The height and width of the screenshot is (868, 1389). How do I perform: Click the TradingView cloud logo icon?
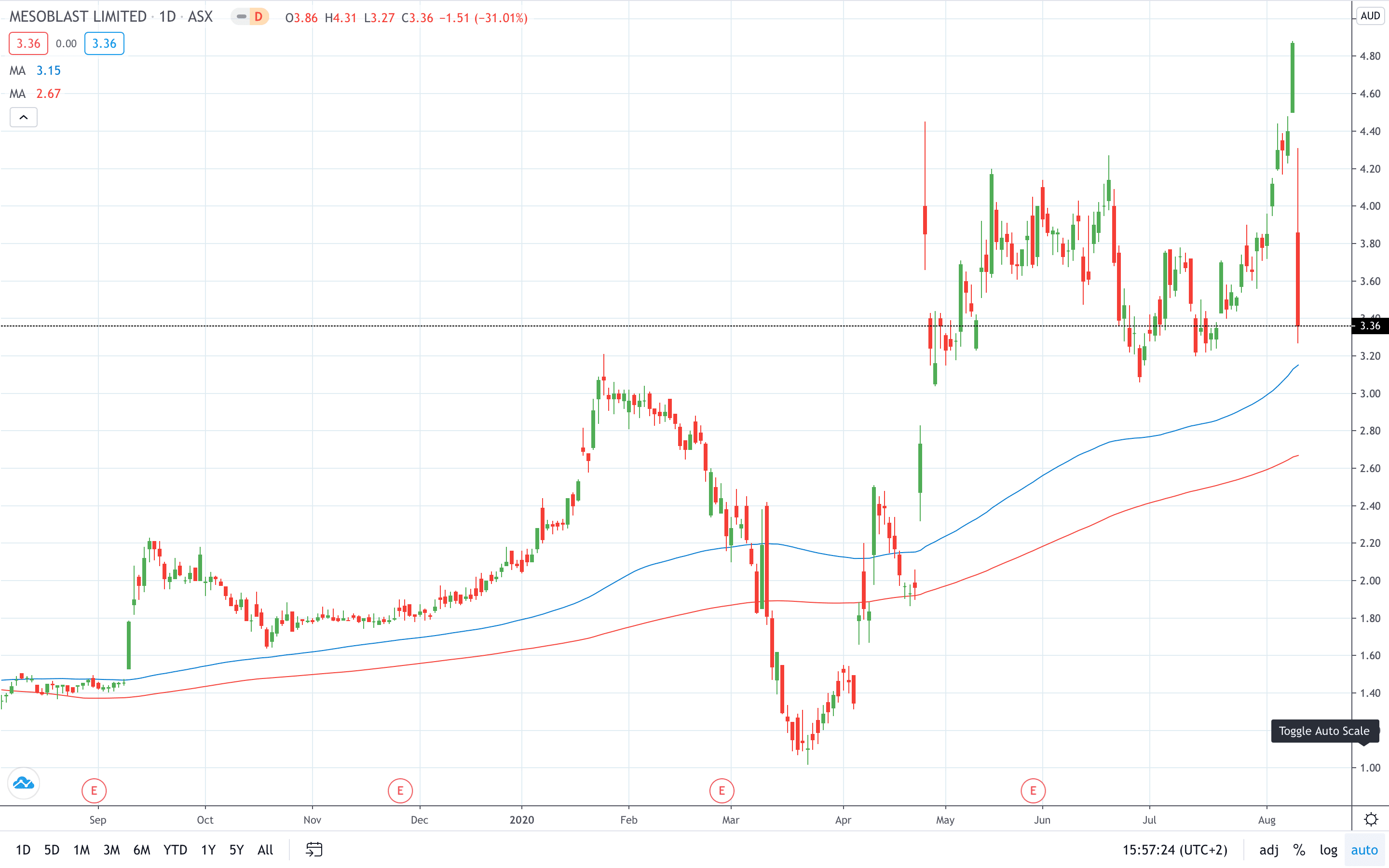coord(24,783)
